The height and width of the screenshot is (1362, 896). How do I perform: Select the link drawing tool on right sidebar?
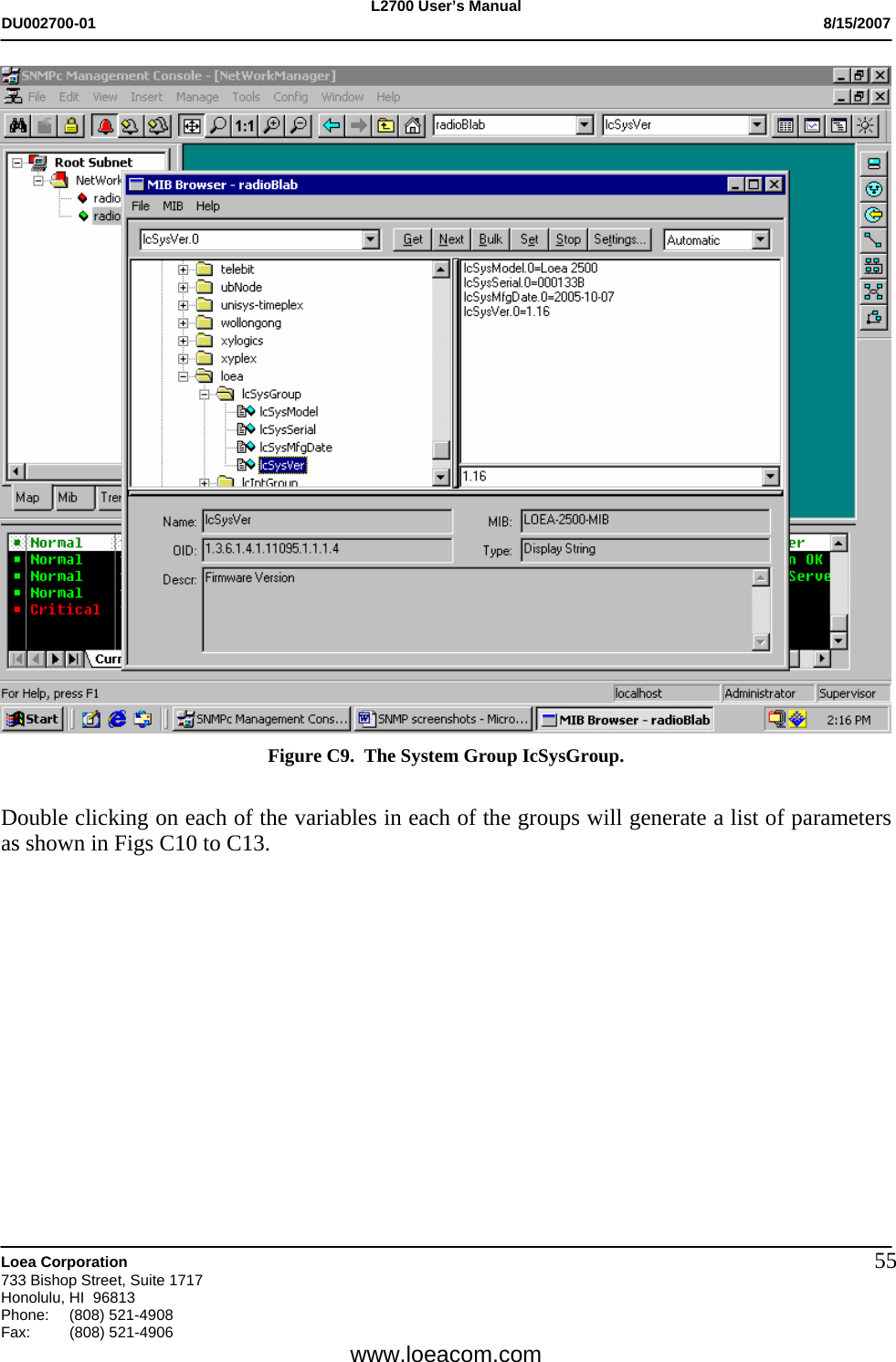(x=874, y=238)
